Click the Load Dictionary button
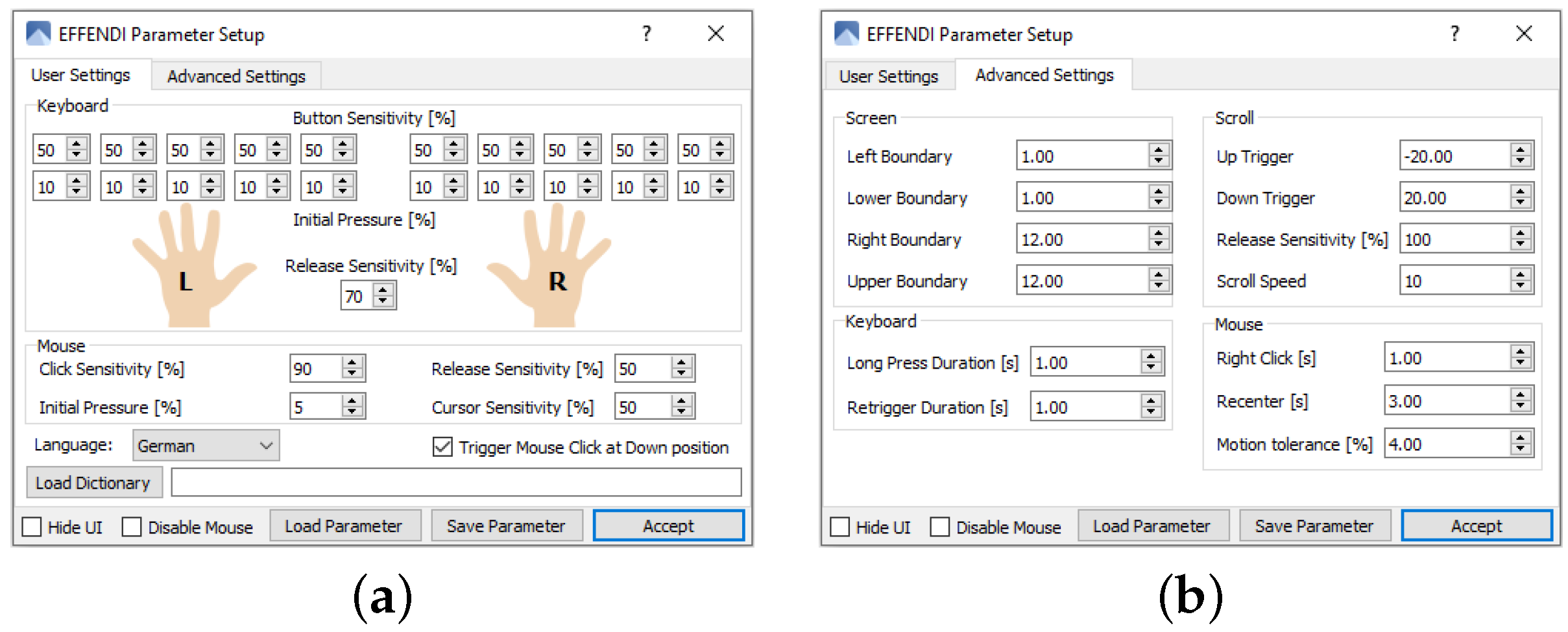The height and width of the screenshot is (632, 1568). click(x=93, y=483)
